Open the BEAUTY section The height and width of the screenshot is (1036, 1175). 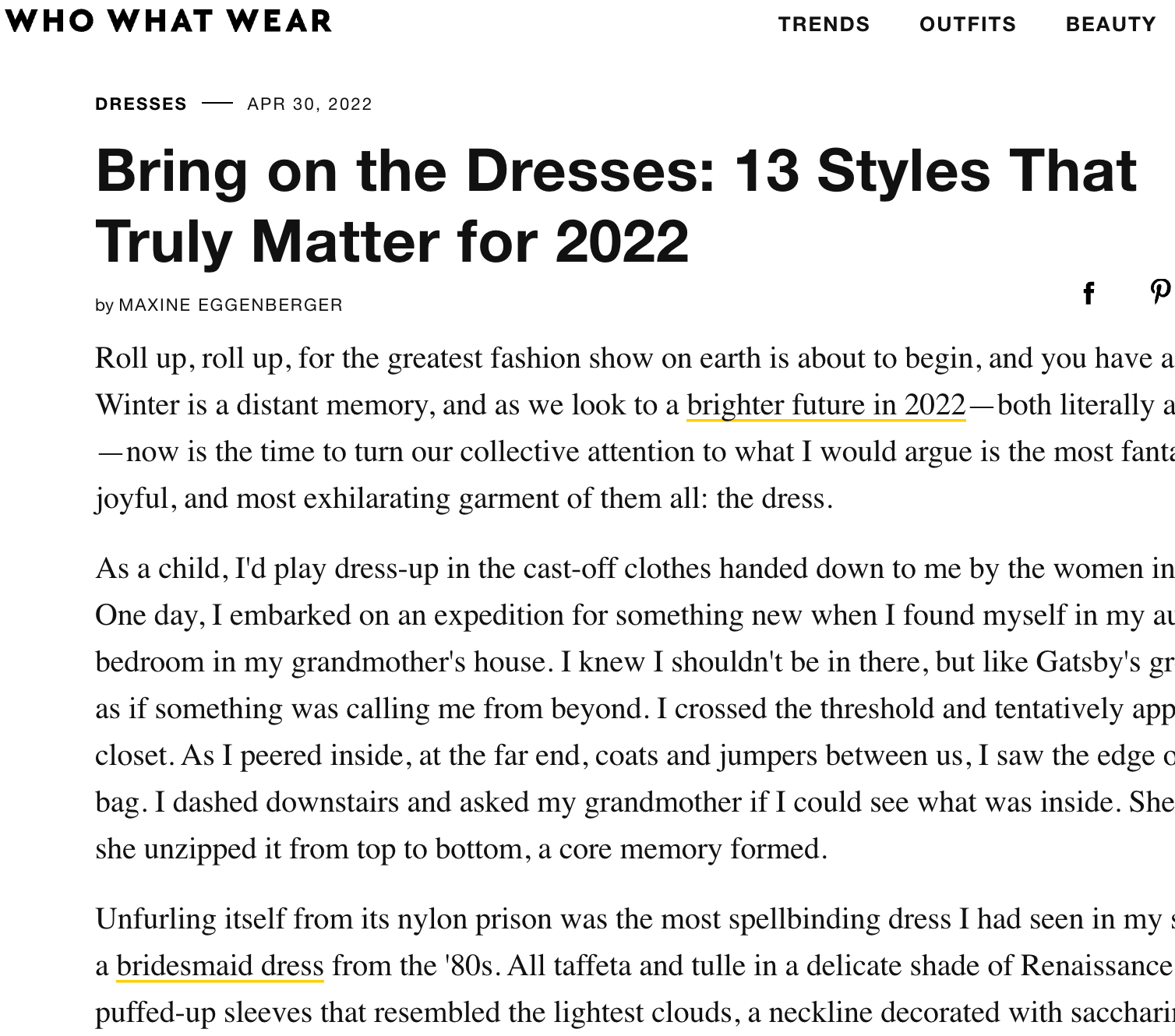click(1110, 24)
